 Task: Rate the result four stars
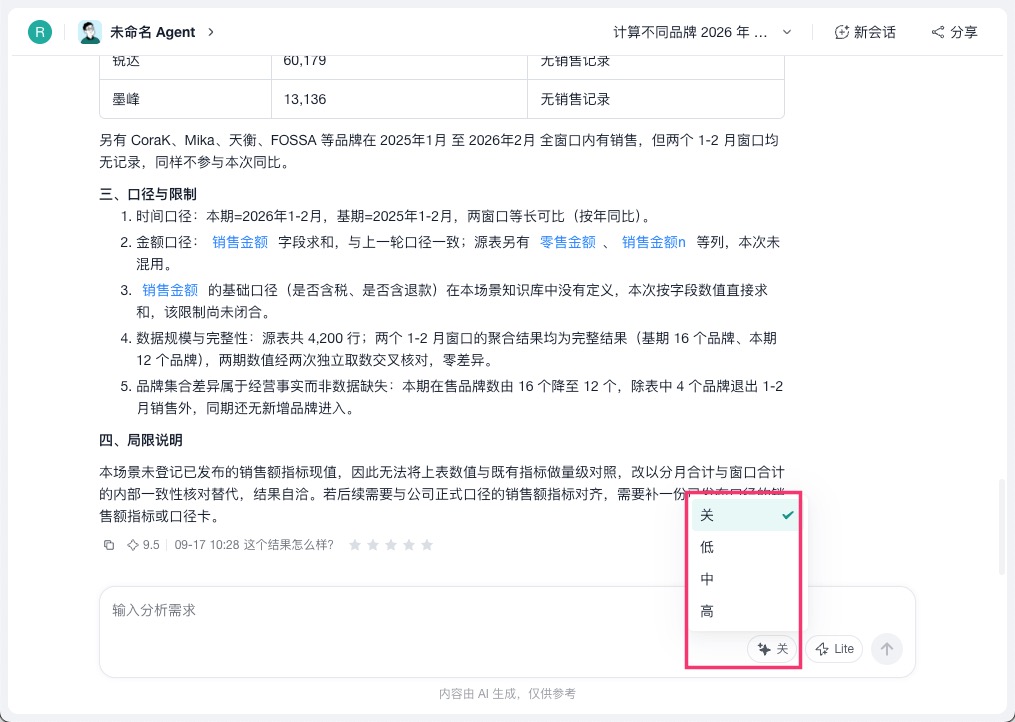409,545
